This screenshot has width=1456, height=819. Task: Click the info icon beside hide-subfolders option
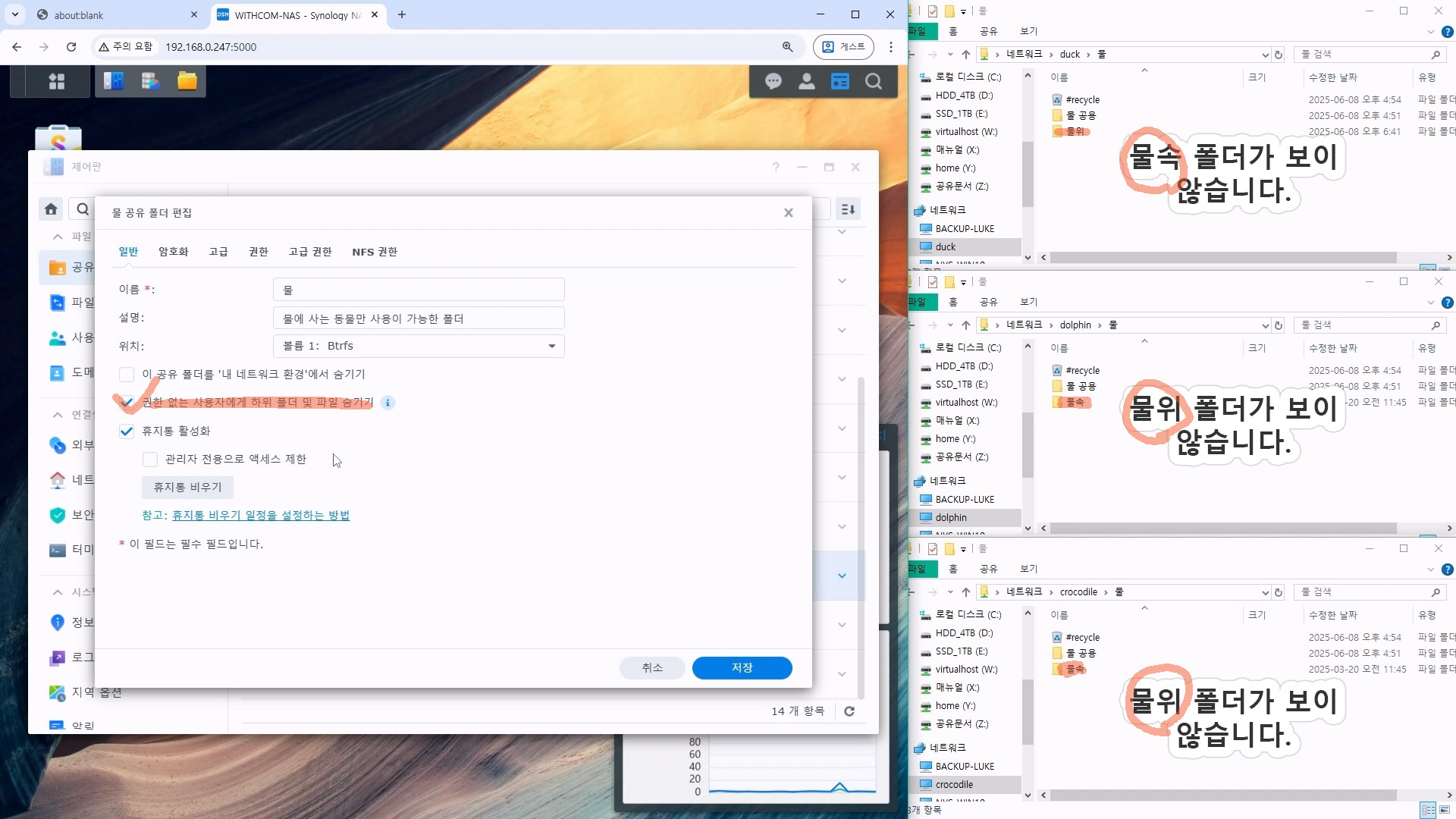coord(388,403)
